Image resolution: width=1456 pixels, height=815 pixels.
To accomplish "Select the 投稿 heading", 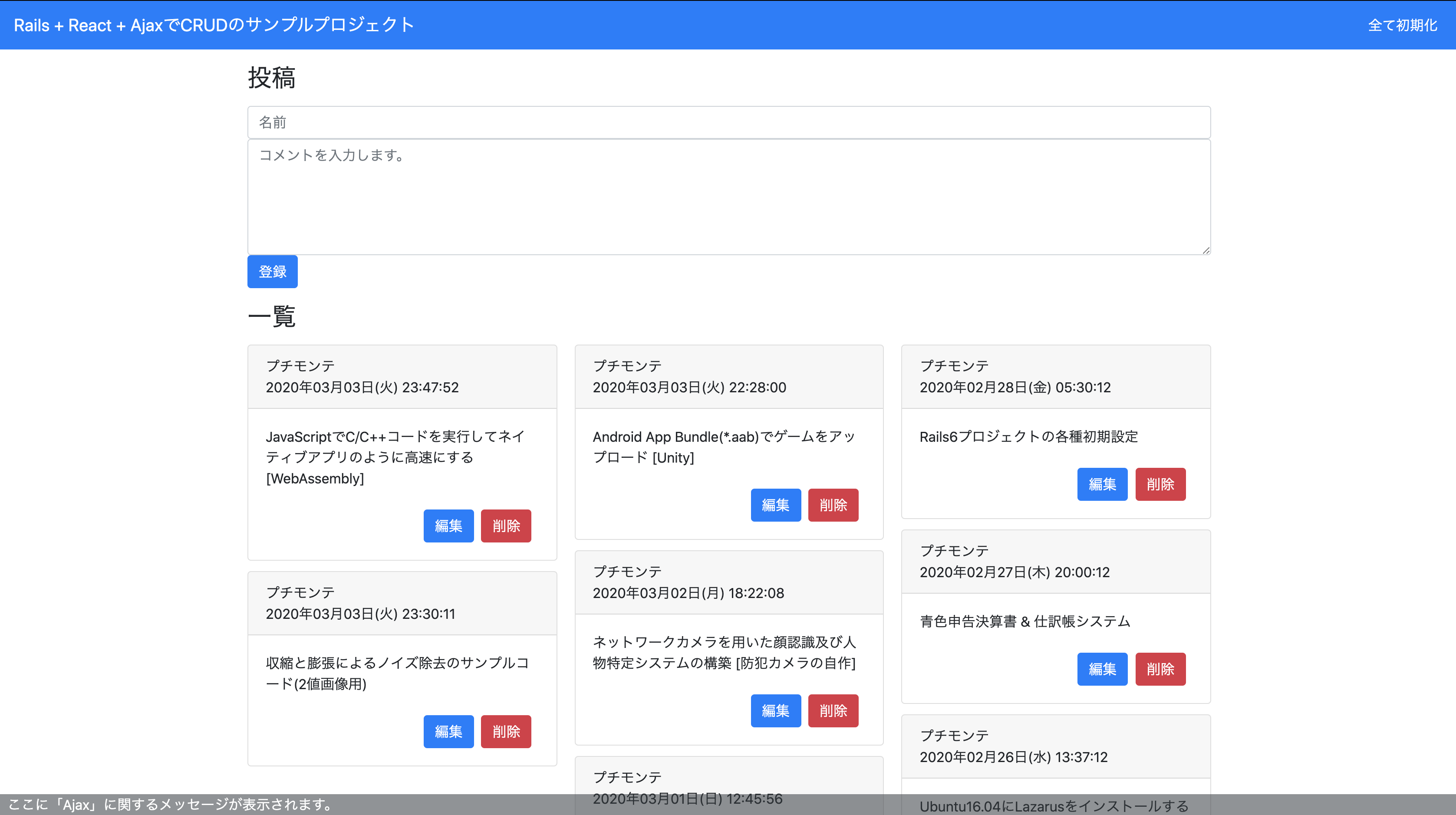I will click(x=272, y=78).
